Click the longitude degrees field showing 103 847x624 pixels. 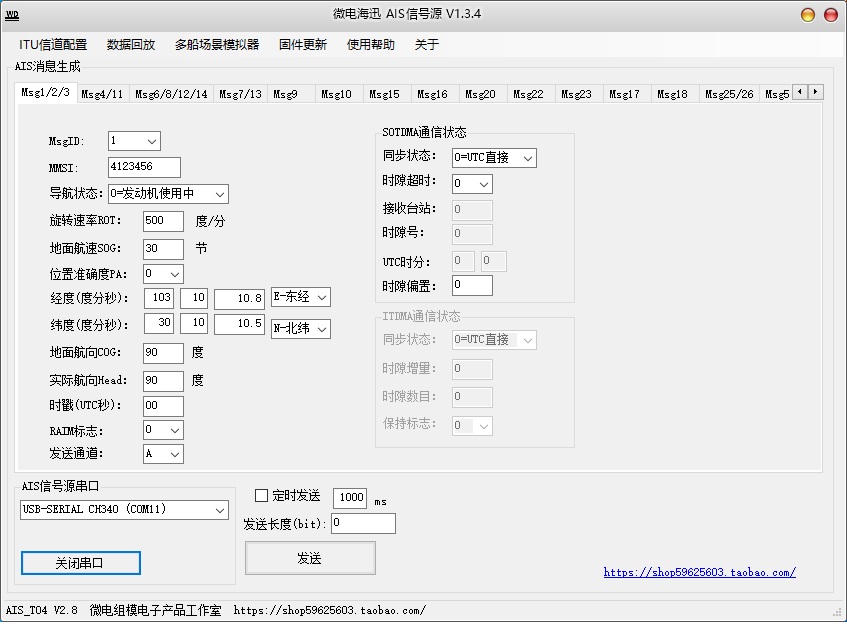(x=159, y=298)
